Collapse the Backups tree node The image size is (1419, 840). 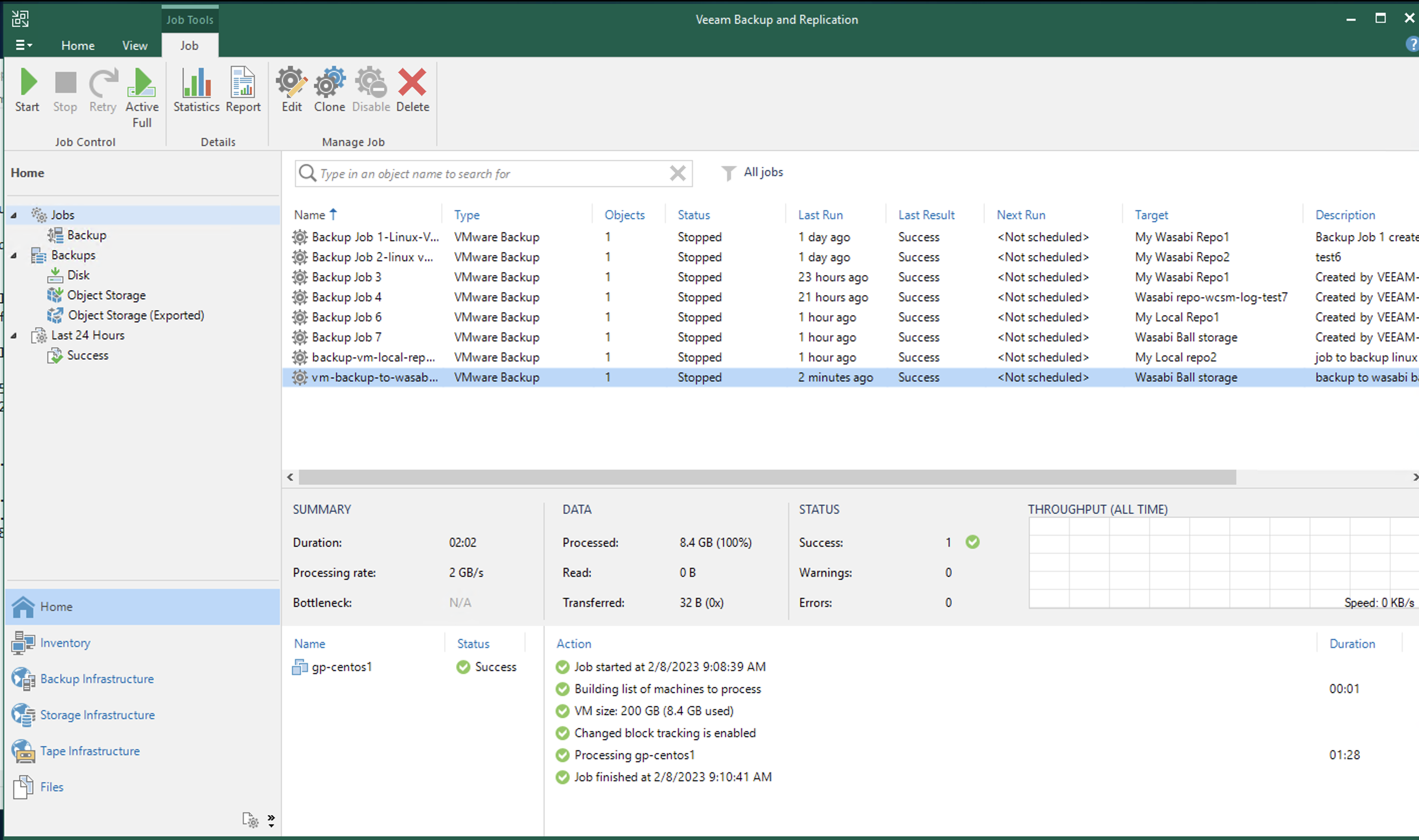pyautogui.click(x=14, y=255)
